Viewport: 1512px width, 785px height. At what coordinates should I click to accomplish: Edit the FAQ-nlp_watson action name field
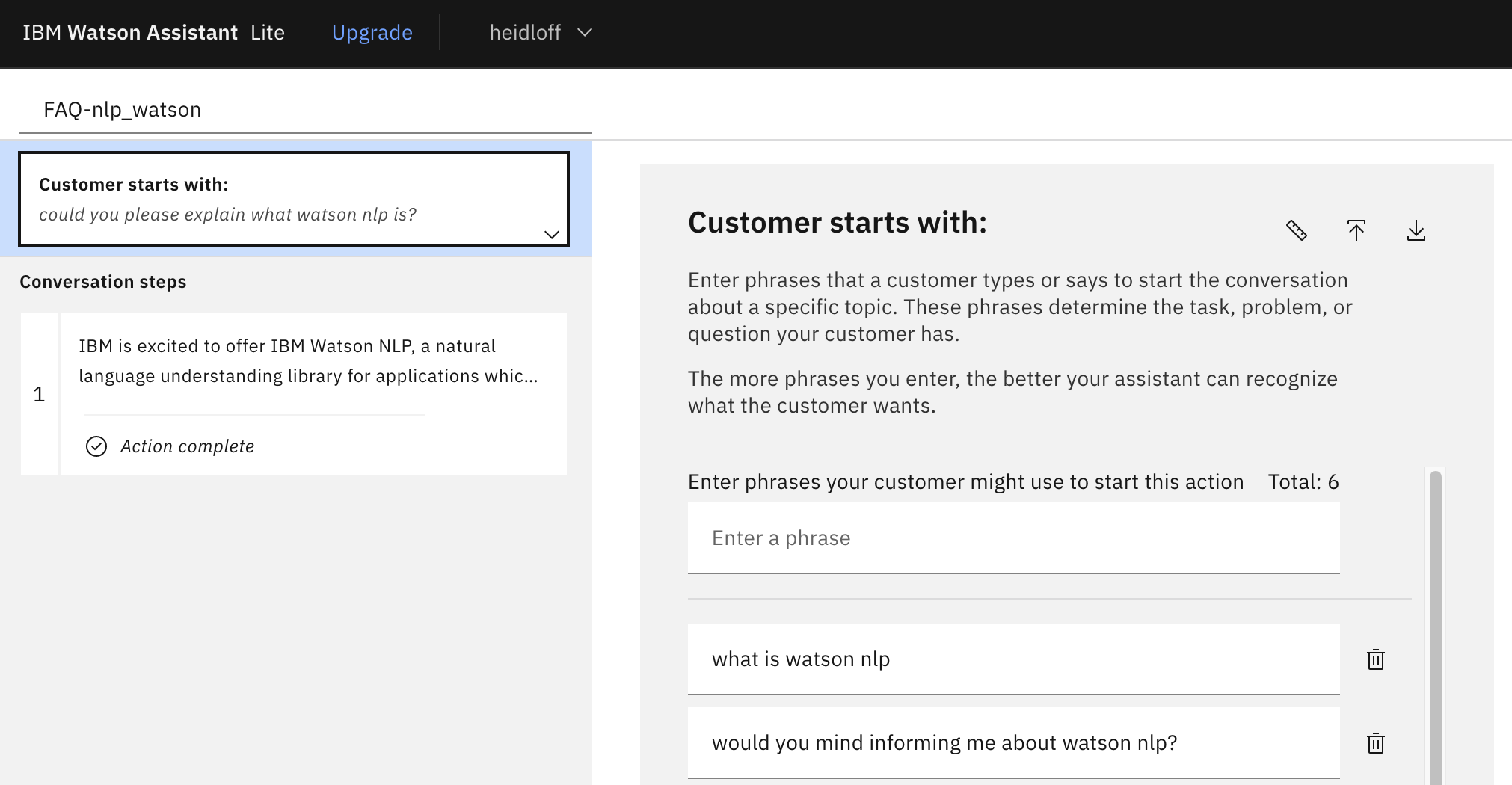pyautogui.click(x=306, y=110)
